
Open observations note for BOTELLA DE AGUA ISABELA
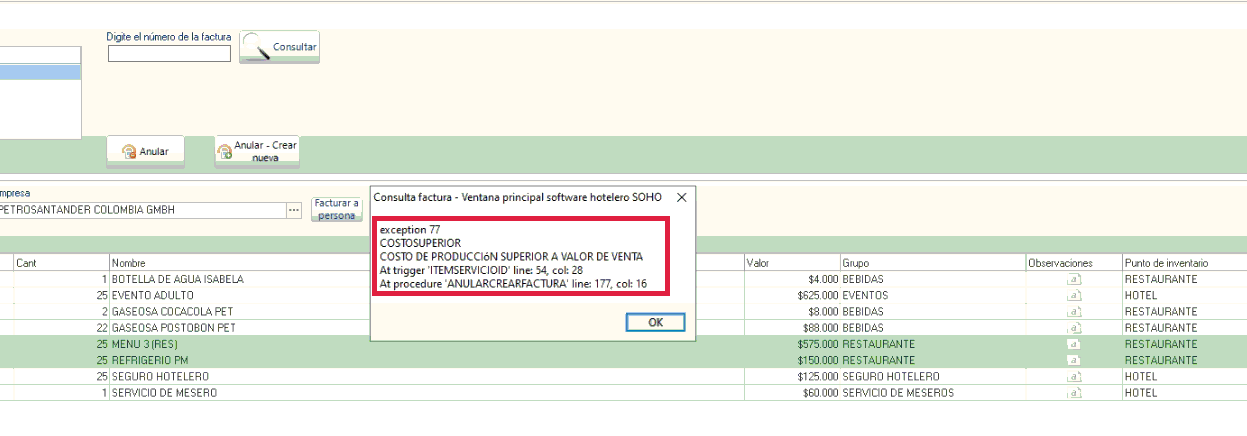[1075, 280]
